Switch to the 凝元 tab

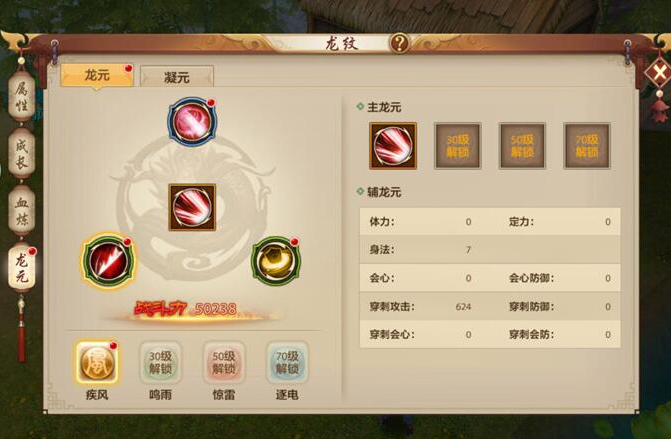point(177,77)
